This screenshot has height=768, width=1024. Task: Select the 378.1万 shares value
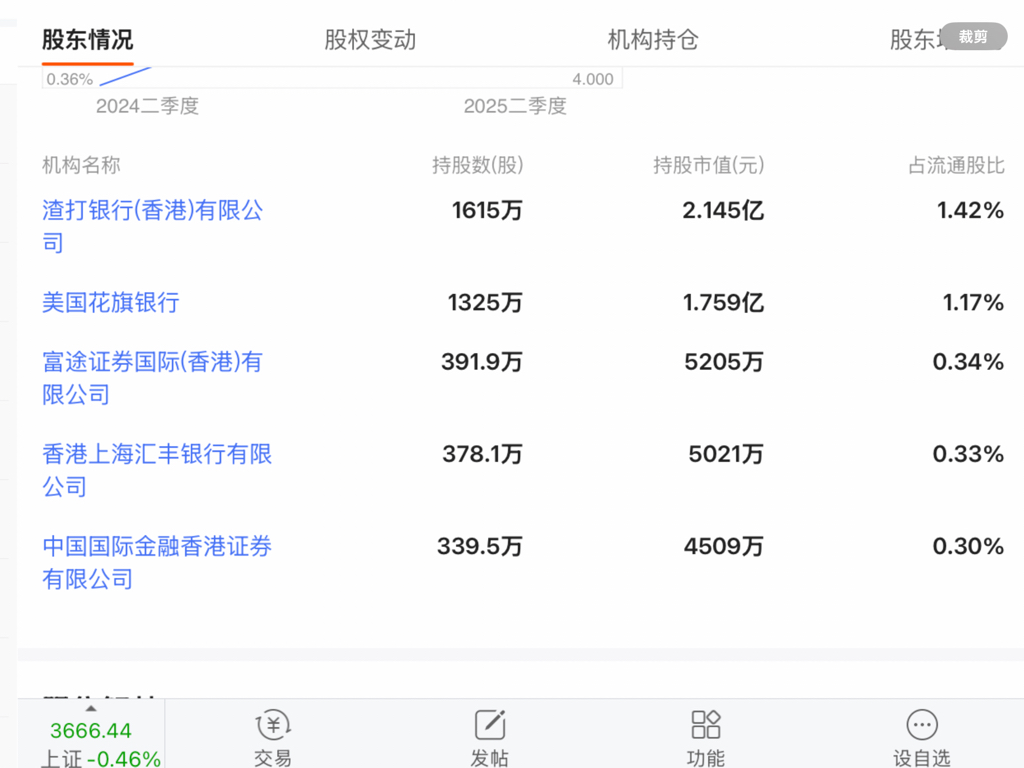pyautogui.click(x=483, y=454)
